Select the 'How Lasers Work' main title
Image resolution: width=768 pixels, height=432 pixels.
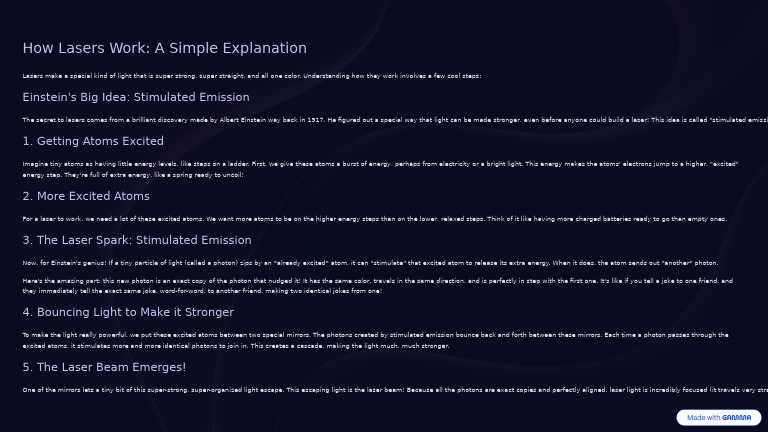pyautogui.click(x=164, y=48)
